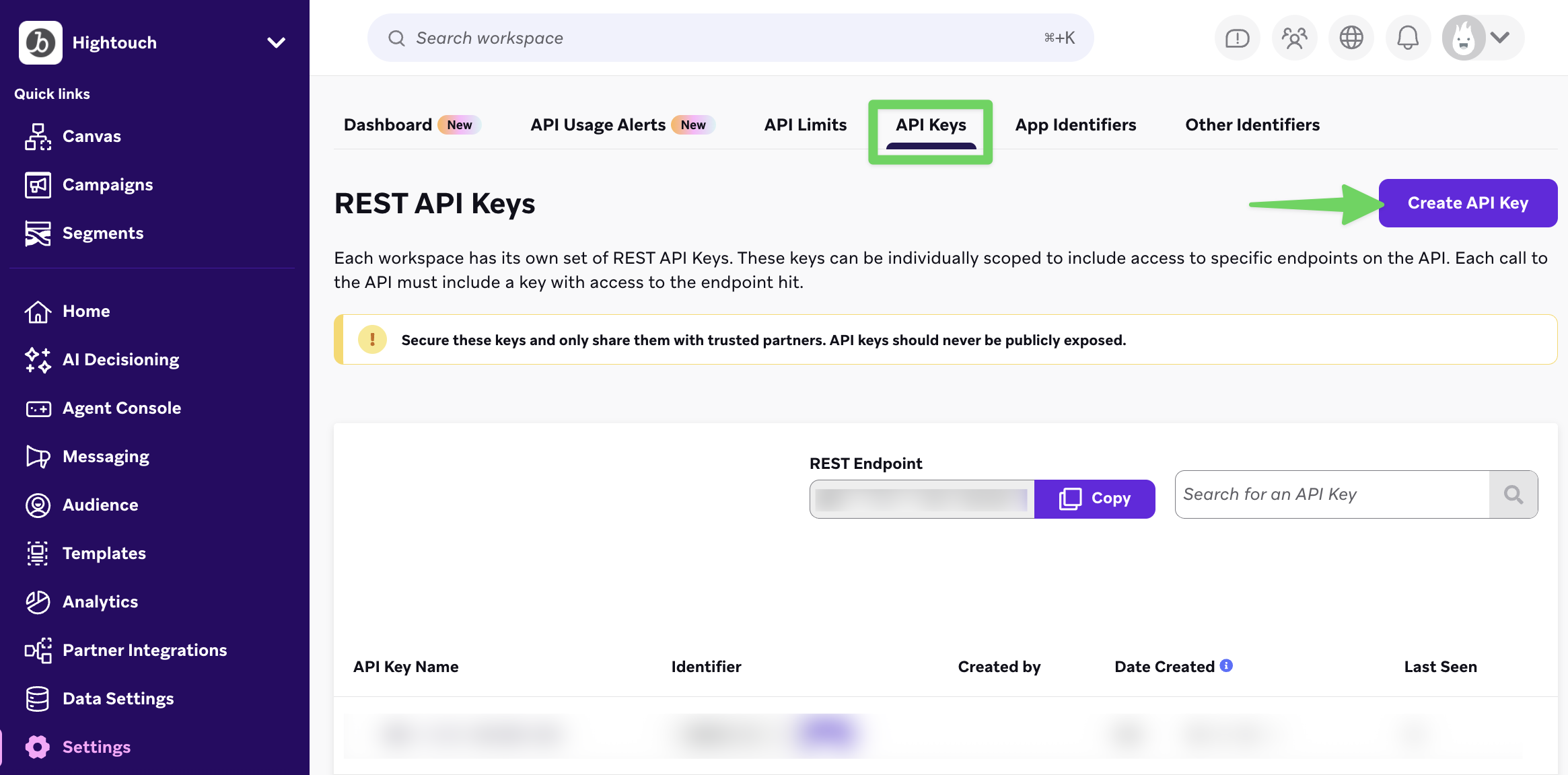This screenshot has height=775, width=1568.
Task: Go to Home in sidebar
Action: (x=67, y=311)
